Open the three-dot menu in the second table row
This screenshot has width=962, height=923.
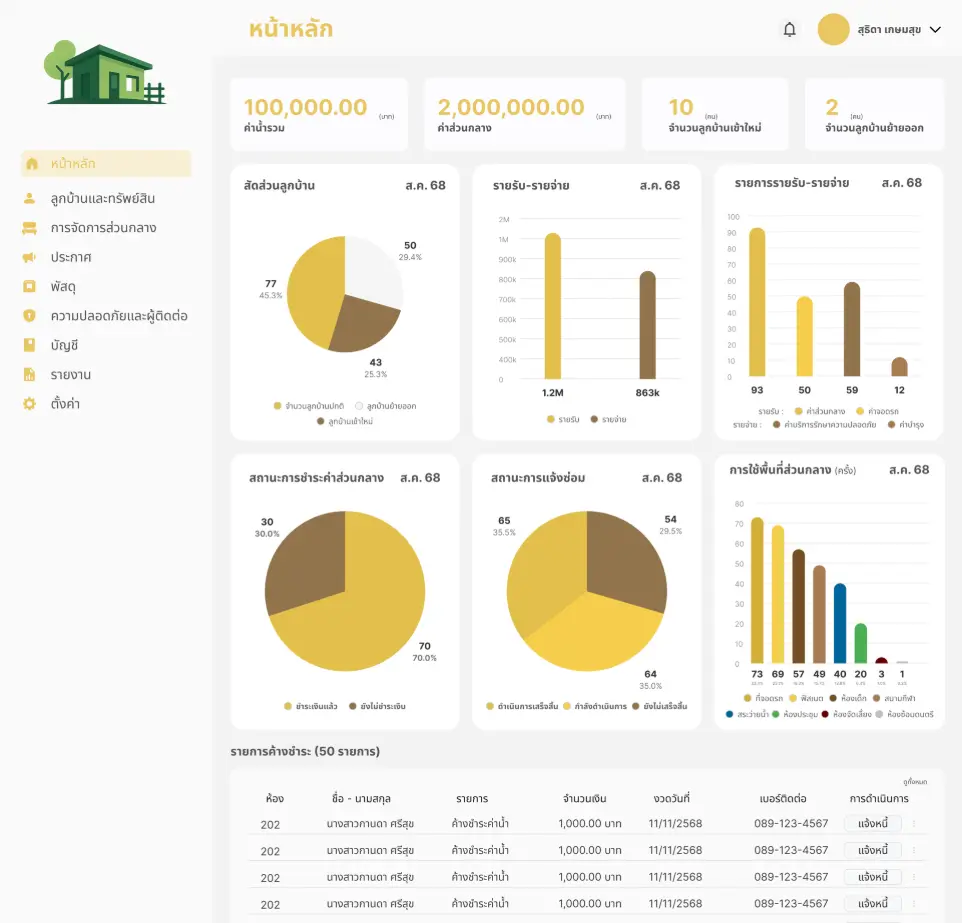coord(914,850)
